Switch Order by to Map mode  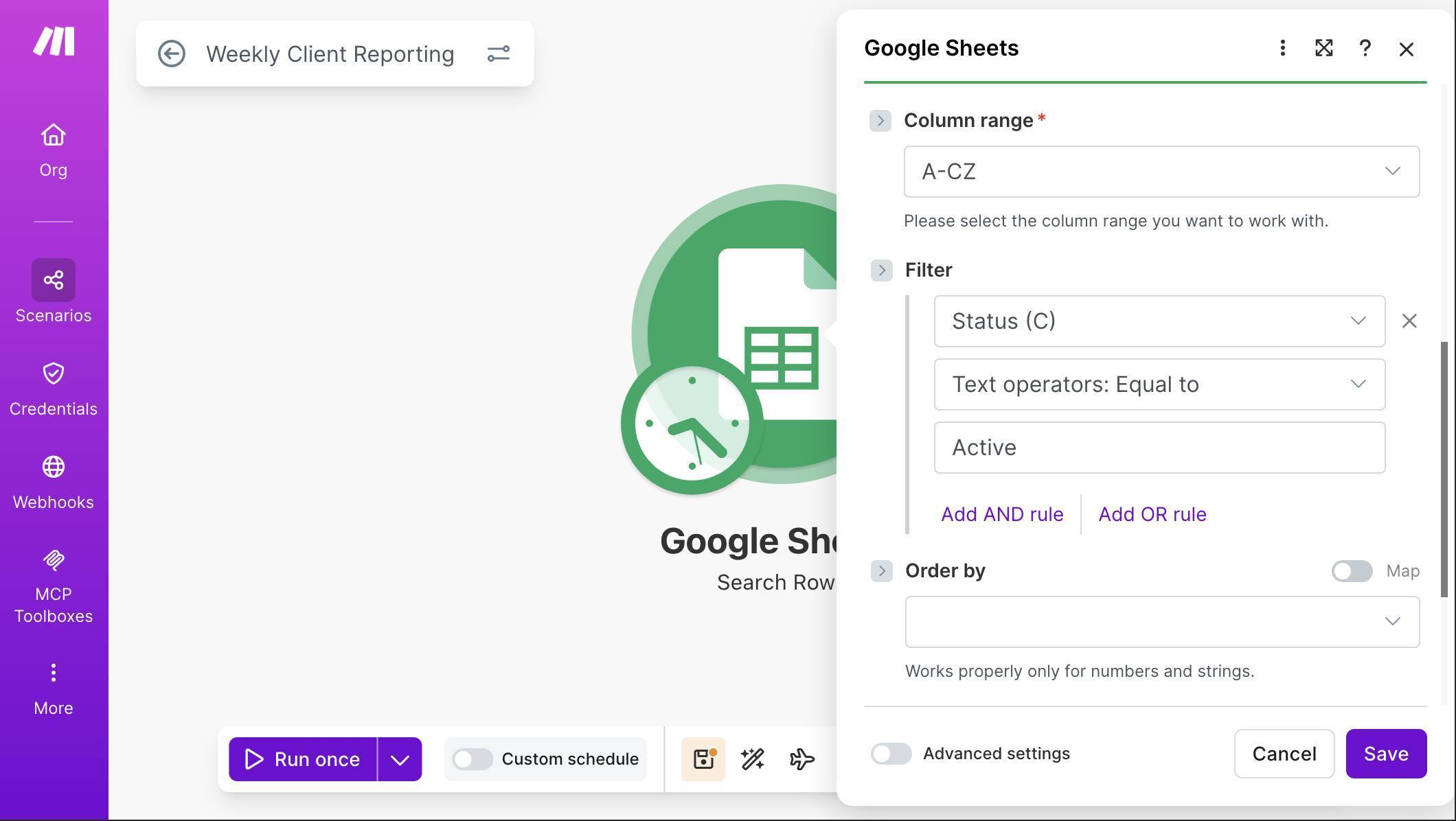pyautogui.click(x=1351, y=570)
